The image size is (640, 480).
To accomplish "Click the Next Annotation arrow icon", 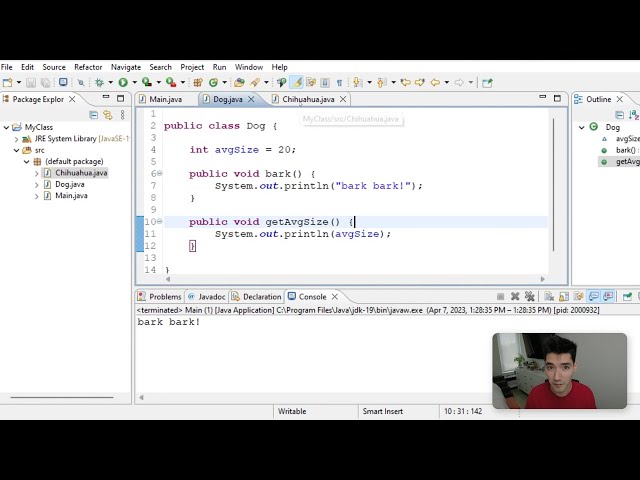I will [x=358, y=82].
